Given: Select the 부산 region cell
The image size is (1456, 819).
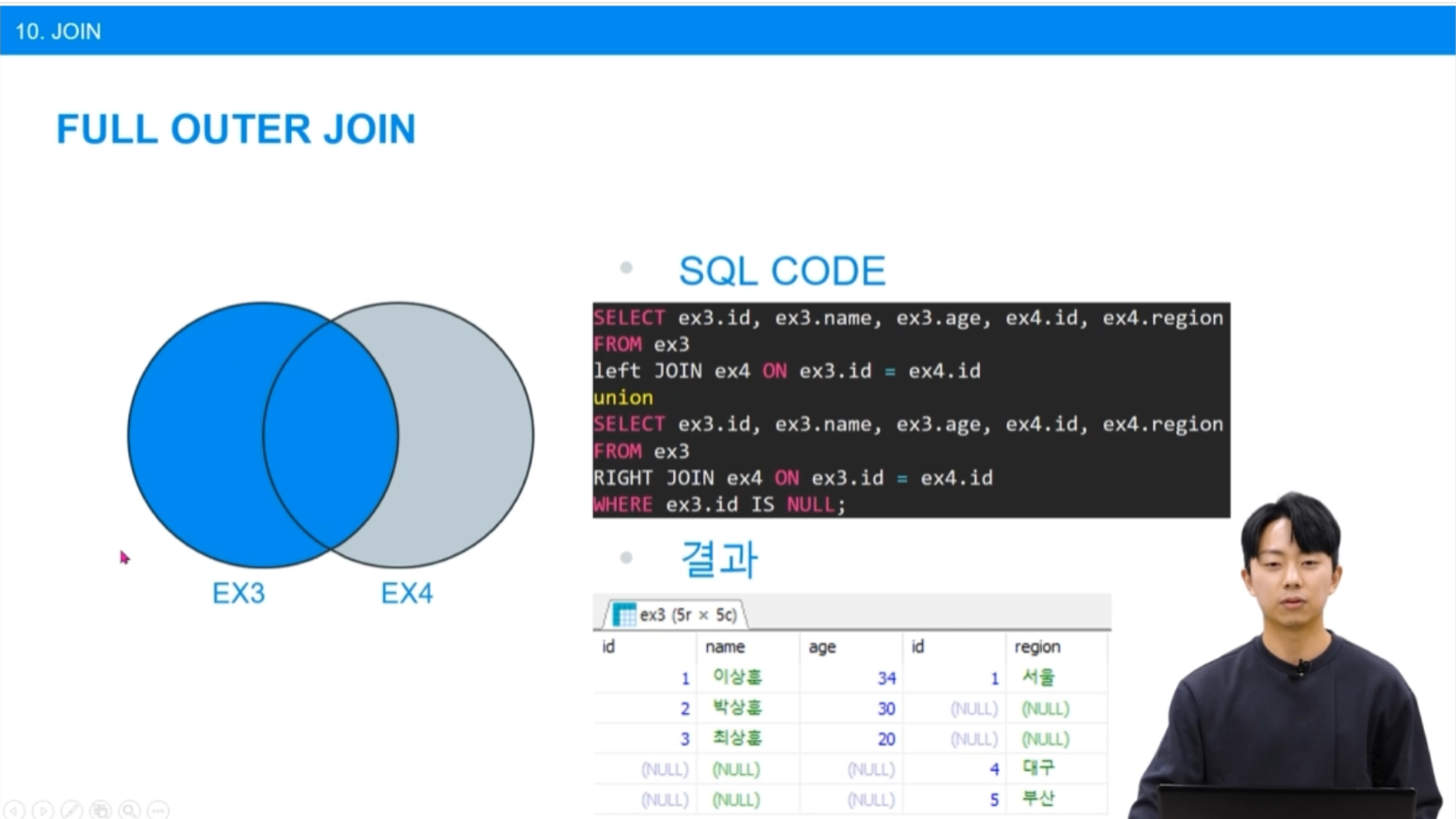Looking at the screenshot, I should 1038,798.
